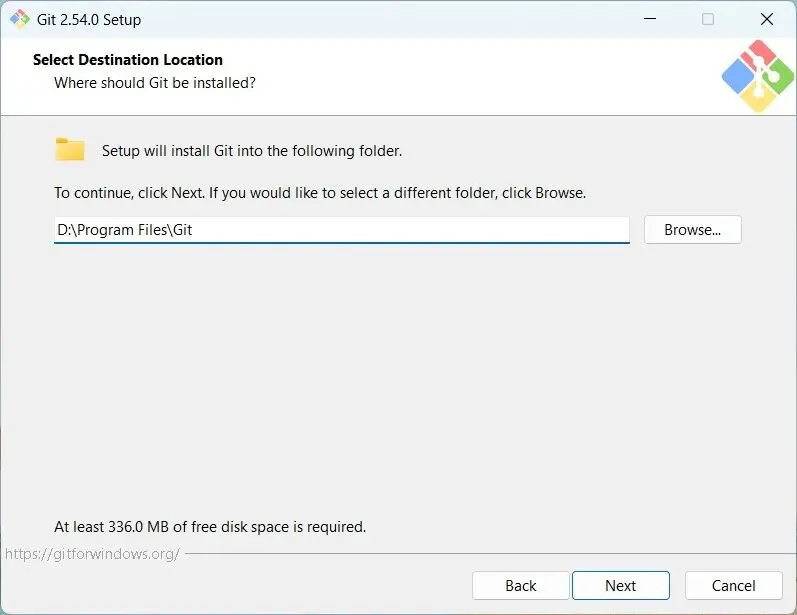Click the "Setup will install Git" message
Image resolution: width=797 pixels, height=615 pixels.
click(x=252, y=151)
